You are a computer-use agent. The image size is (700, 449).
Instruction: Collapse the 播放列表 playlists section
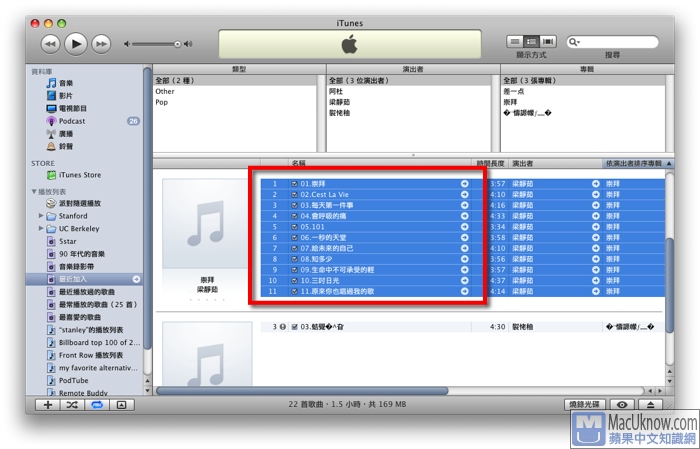pos(34,191)
